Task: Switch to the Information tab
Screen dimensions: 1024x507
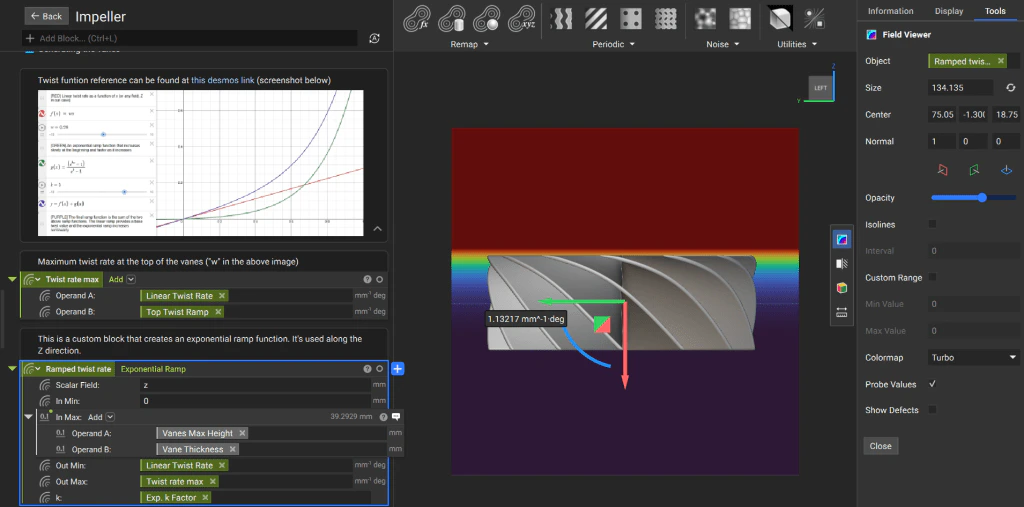Action: (890, 11)
